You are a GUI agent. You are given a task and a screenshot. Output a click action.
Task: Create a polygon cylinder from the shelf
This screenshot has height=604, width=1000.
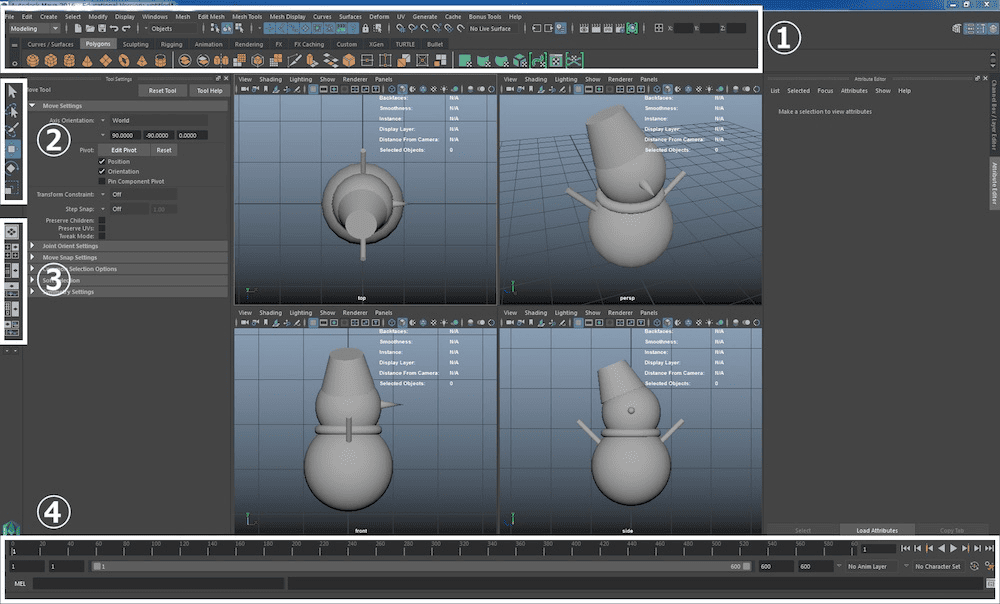click(x=70, y=61)
